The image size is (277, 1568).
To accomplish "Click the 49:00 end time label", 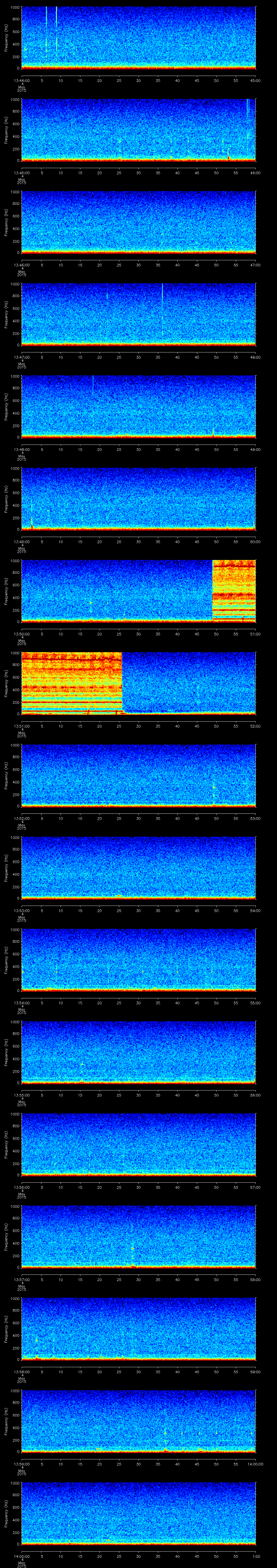I will point(255,449).
